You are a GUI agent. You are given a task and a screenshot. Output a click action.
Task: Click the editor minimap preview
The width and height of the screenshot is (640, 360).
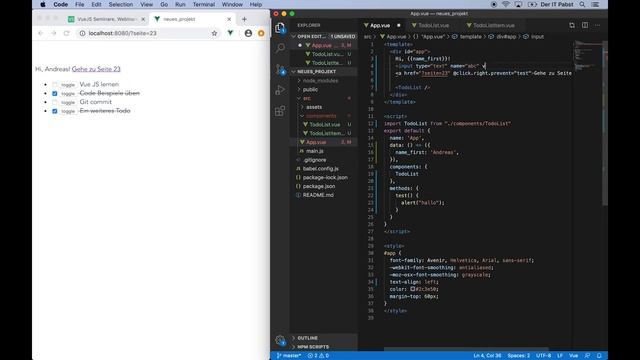587,55
